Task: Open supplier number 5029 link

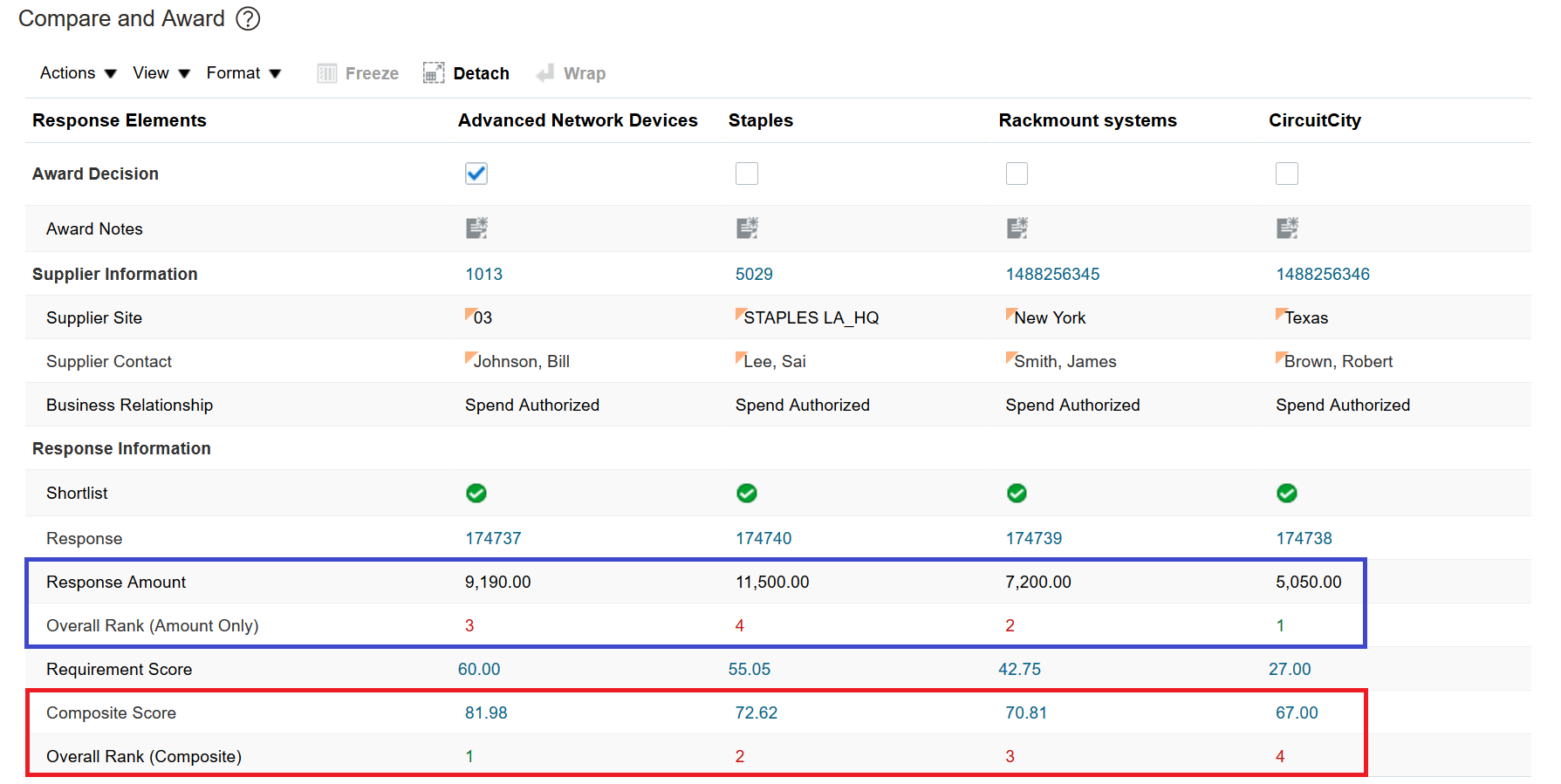Action: click(754, 274)
